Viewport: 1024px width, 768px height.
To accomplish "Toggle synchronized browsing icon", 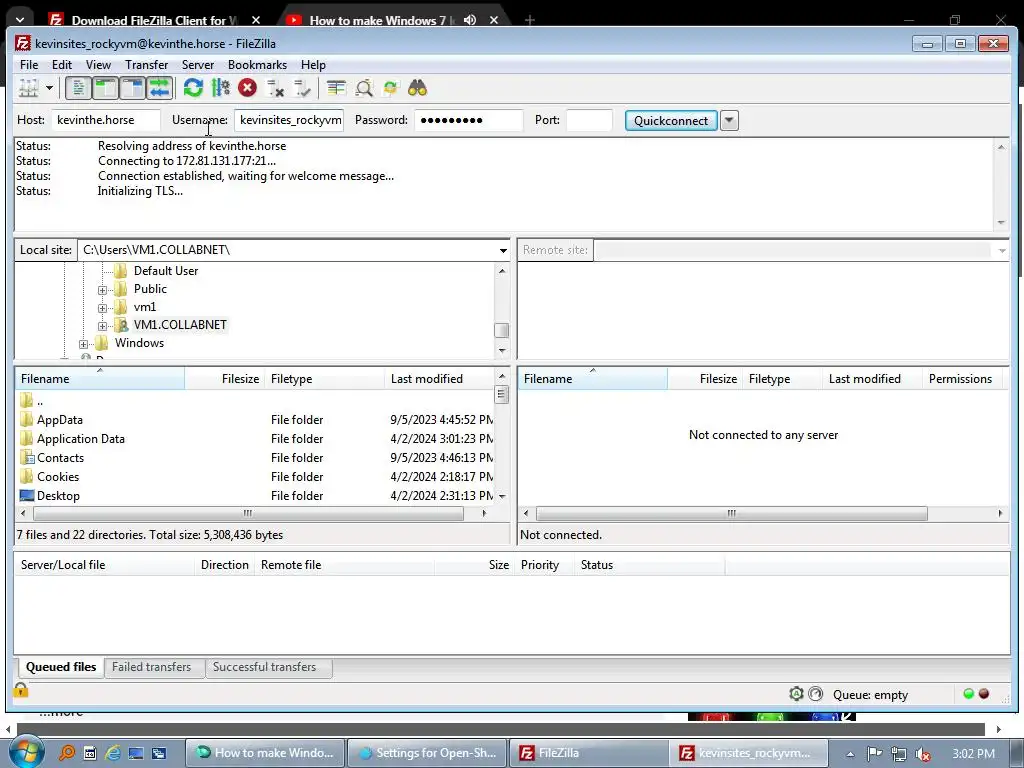I will point(391,88).
